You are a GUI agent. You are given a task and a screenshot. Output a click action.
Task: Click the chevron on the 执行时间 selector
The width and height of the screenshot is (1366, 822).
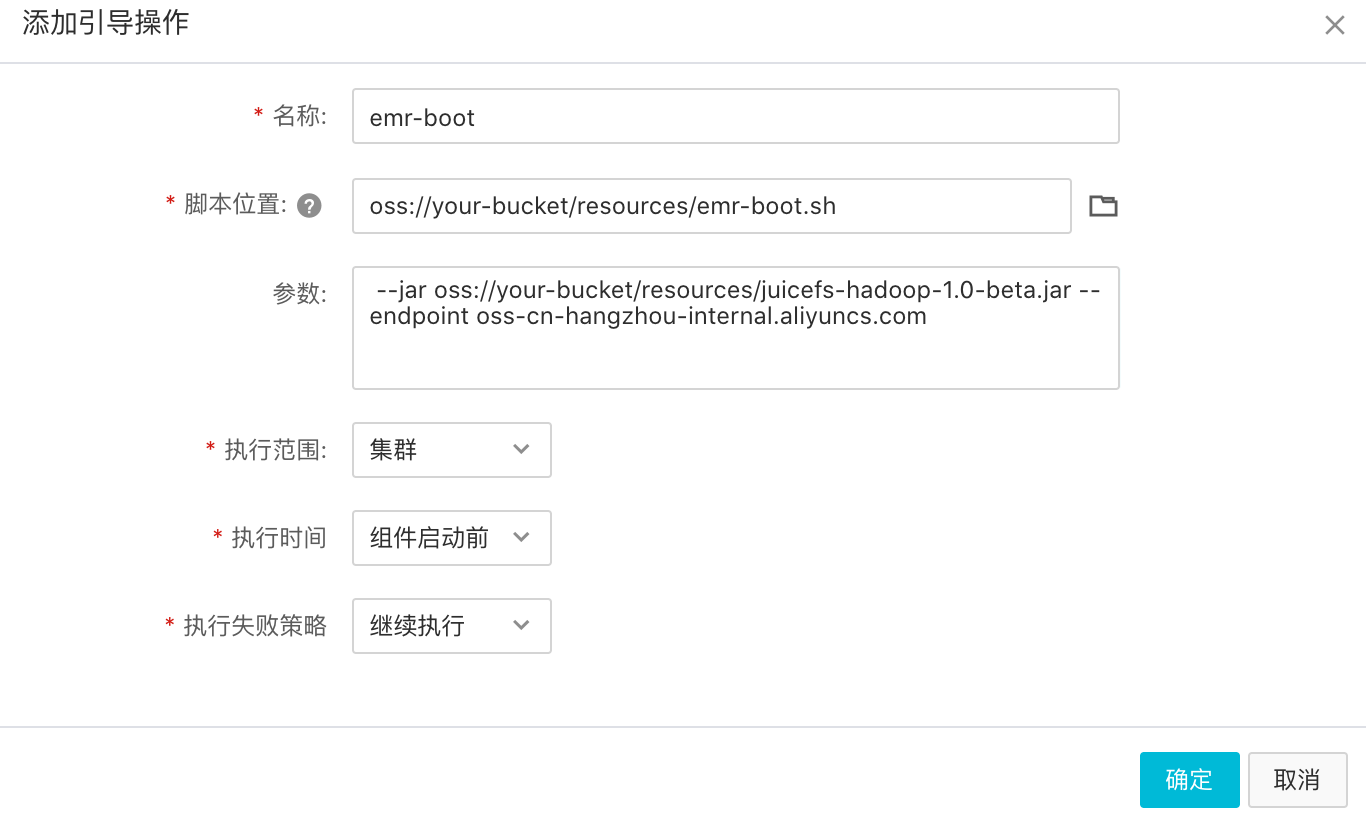[x=521, y=538]
